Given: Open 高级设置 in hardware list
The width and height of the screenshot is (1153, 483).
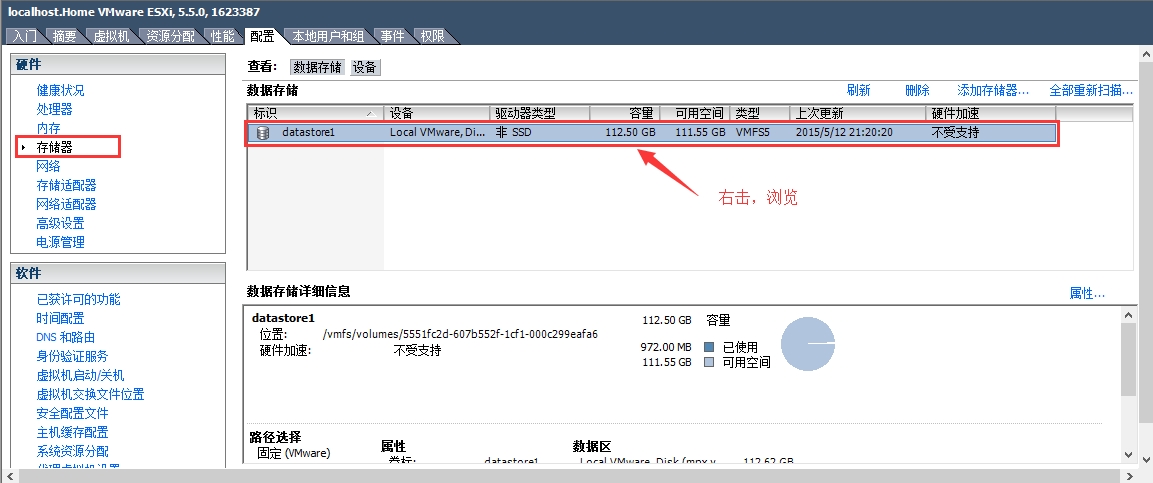Looking at the screenshot, I should (x=60, y=223).
